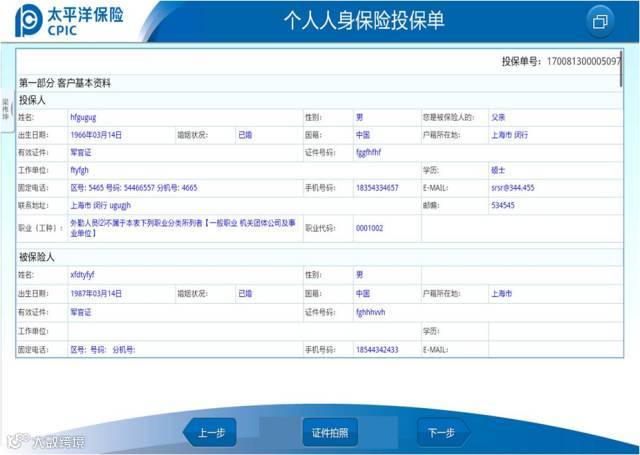Click occupation code 0001002
This screenshot has height=455, width=640.
tap(369, 228)
